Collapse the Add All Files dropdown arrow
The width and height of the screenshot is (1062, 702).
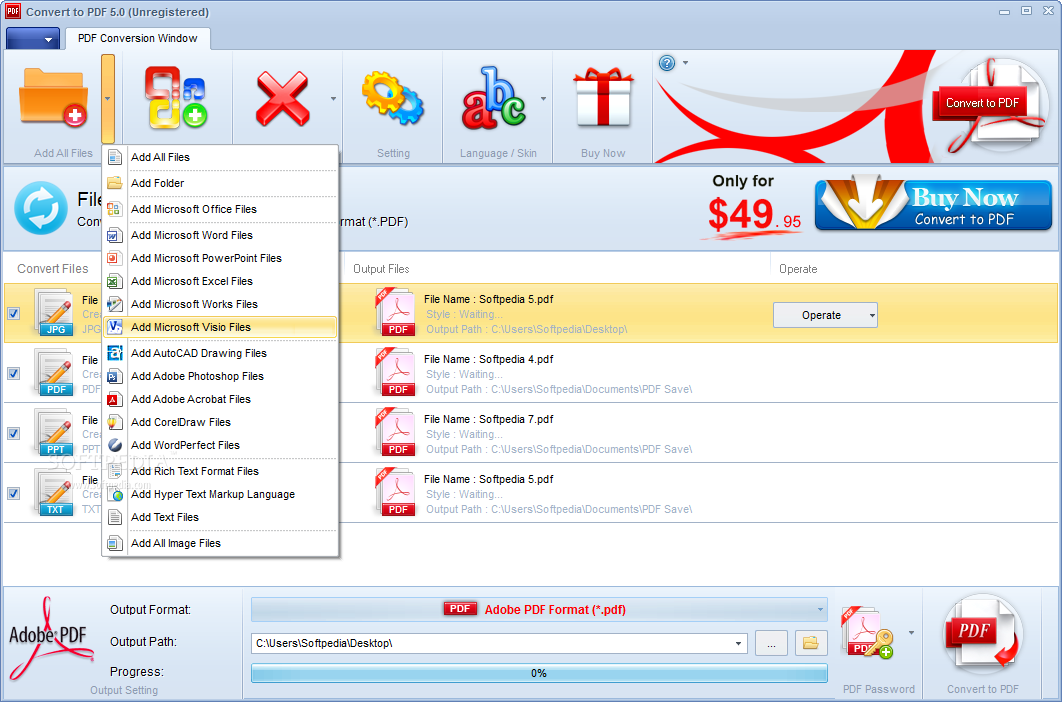(108, 99)
